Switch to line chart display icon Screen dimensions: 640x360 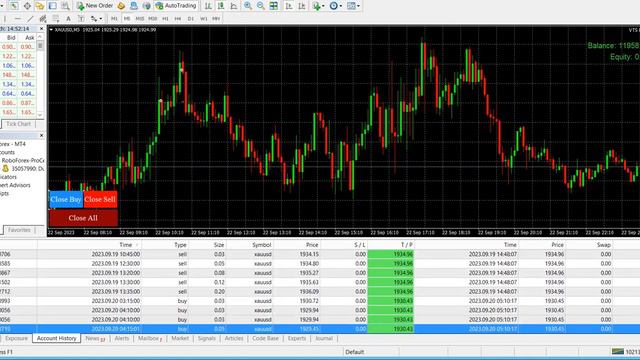(x=233, y=6)
